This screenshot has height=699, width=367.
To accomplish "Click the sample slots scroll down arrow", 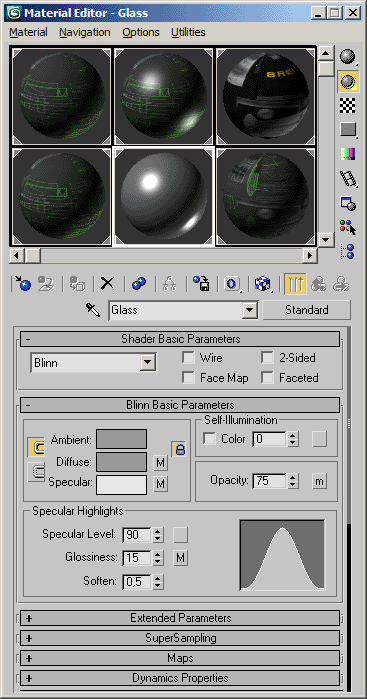I will [326, 239].
